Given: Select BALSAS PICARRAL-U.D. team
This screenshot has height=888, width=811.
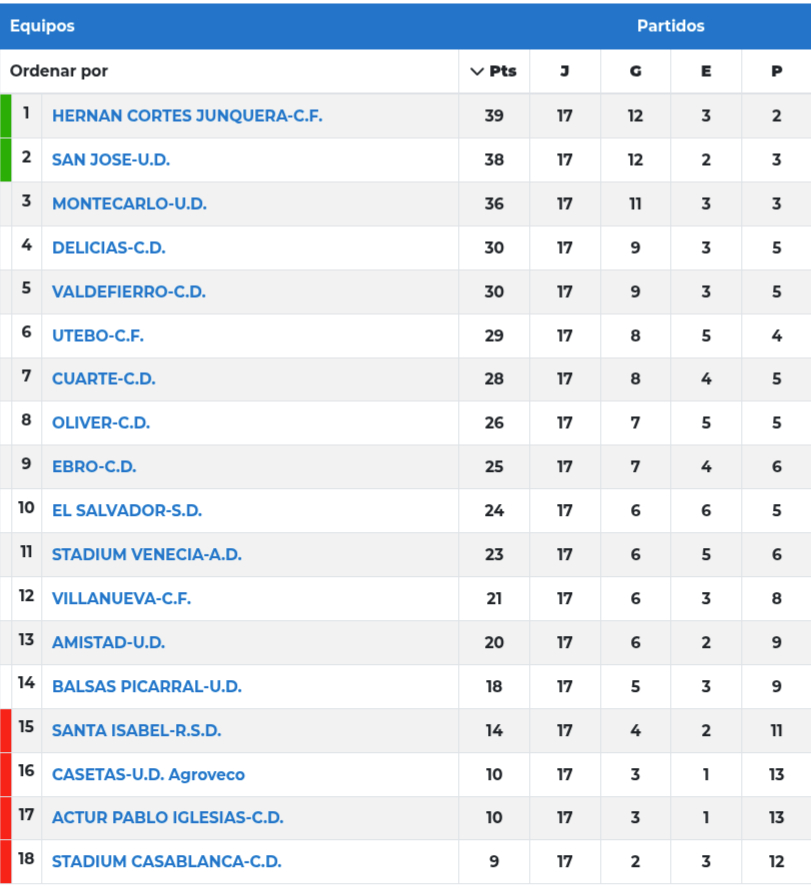Looking at the screenshot, I should tap(147, 686).
